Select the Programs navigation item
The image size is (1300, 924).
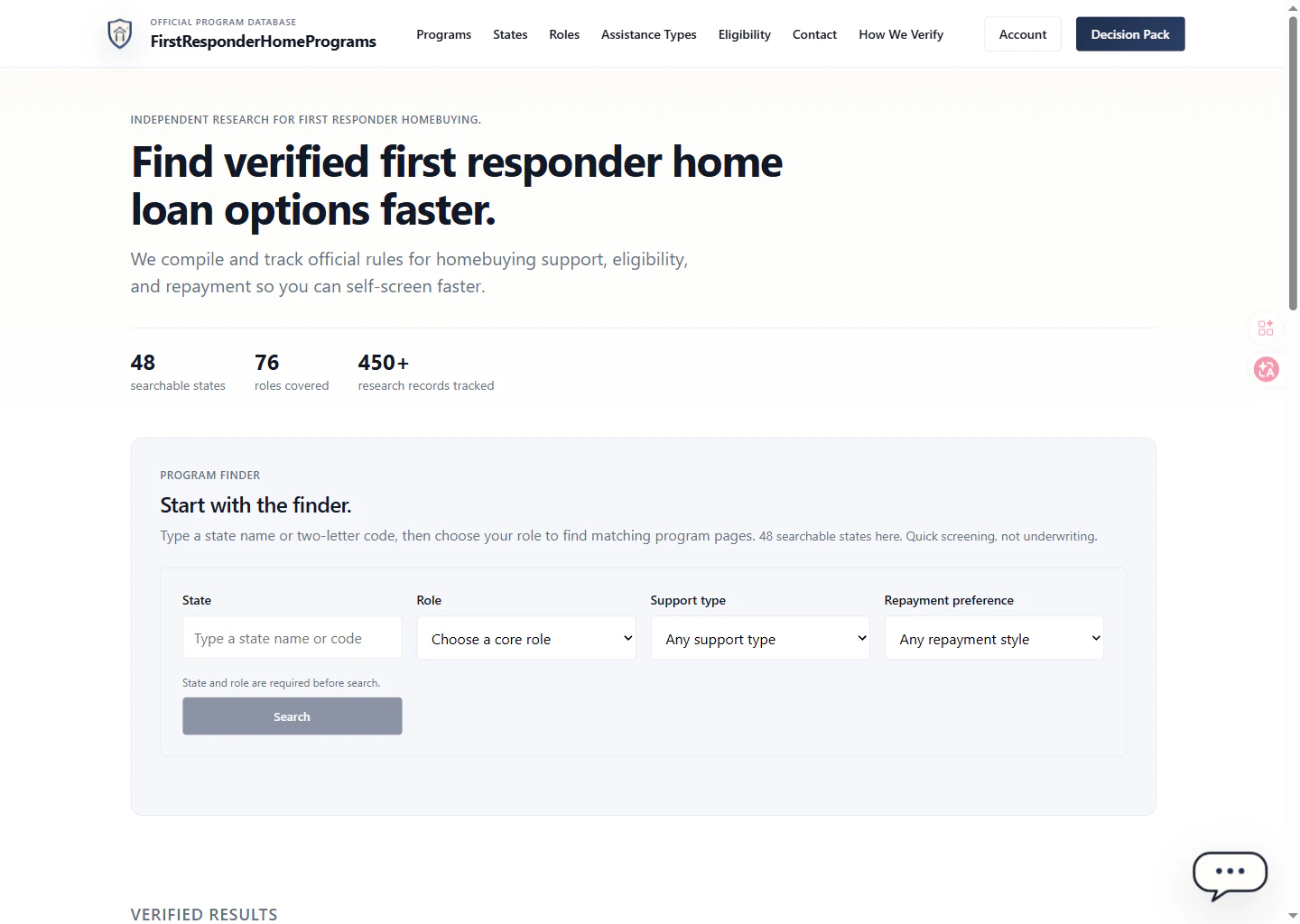pos(443,34)
